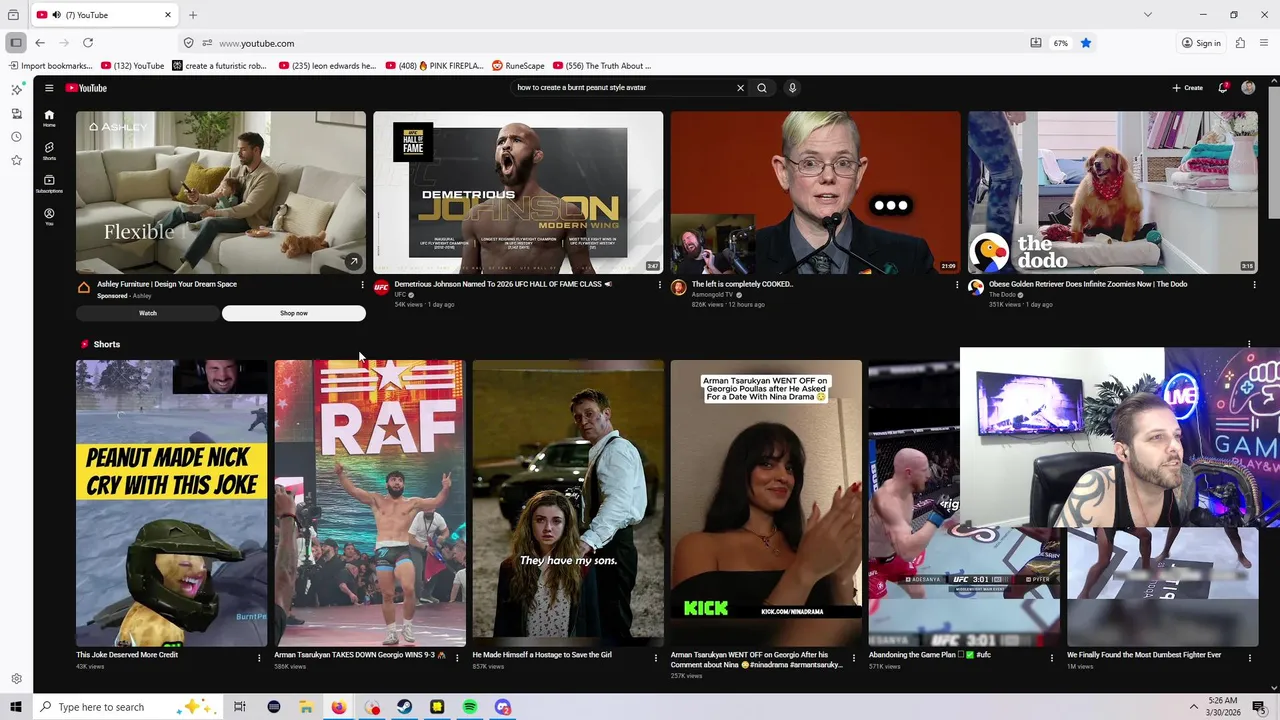
Task: Open Shorts in YouTube sidebar
Action: coord(49,151)
